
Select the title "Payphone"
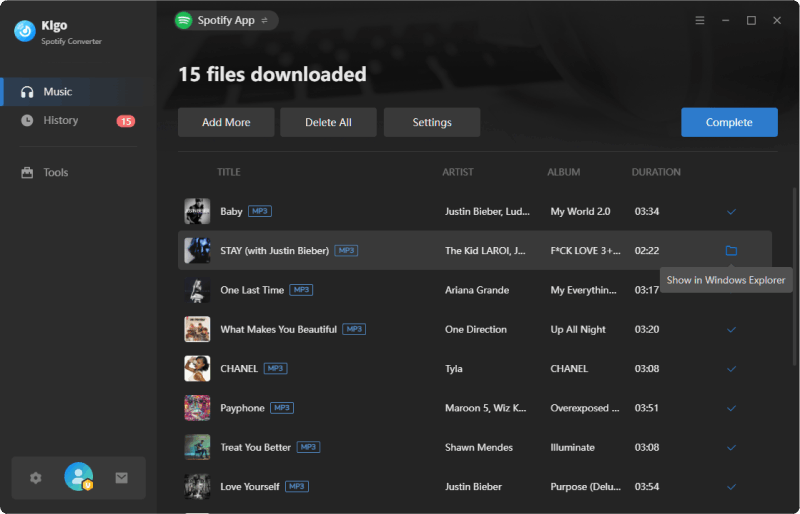coord(242,408)
